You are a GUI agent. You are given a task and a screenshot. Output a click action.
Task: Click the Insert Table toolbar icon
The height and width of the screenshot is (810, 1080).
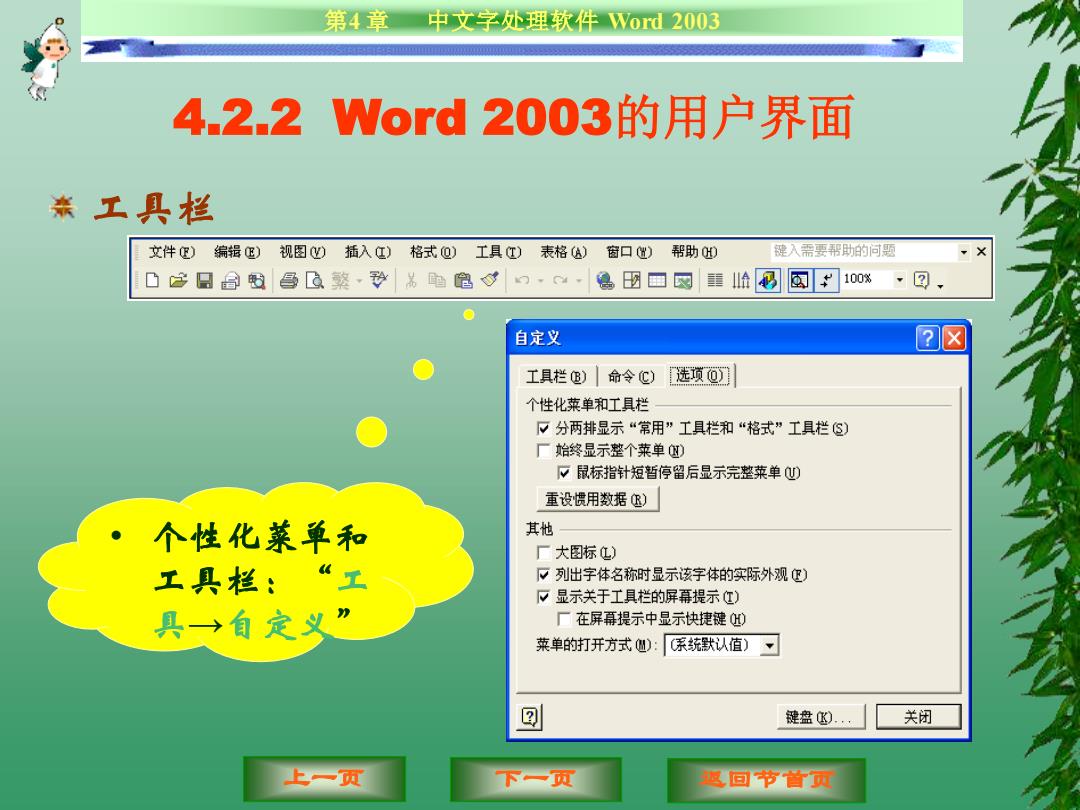657,280
